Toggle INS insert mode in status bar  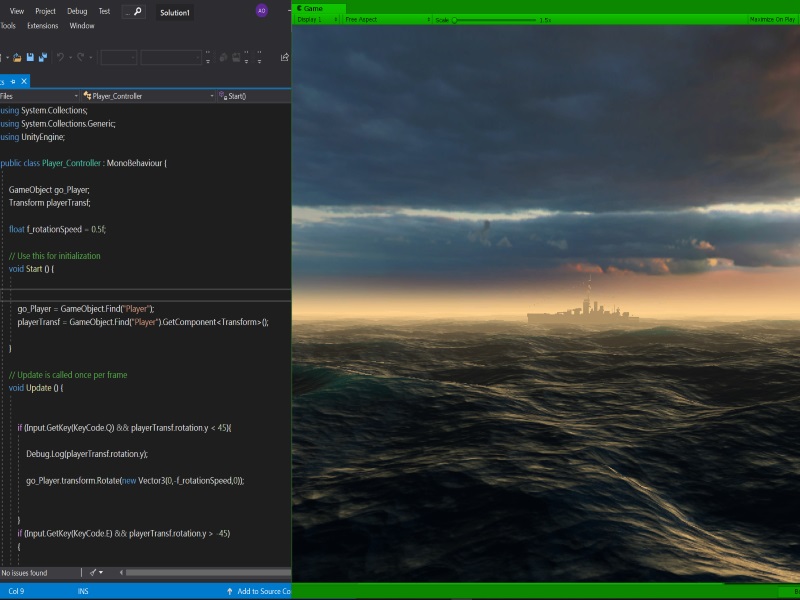click(83, 591)
